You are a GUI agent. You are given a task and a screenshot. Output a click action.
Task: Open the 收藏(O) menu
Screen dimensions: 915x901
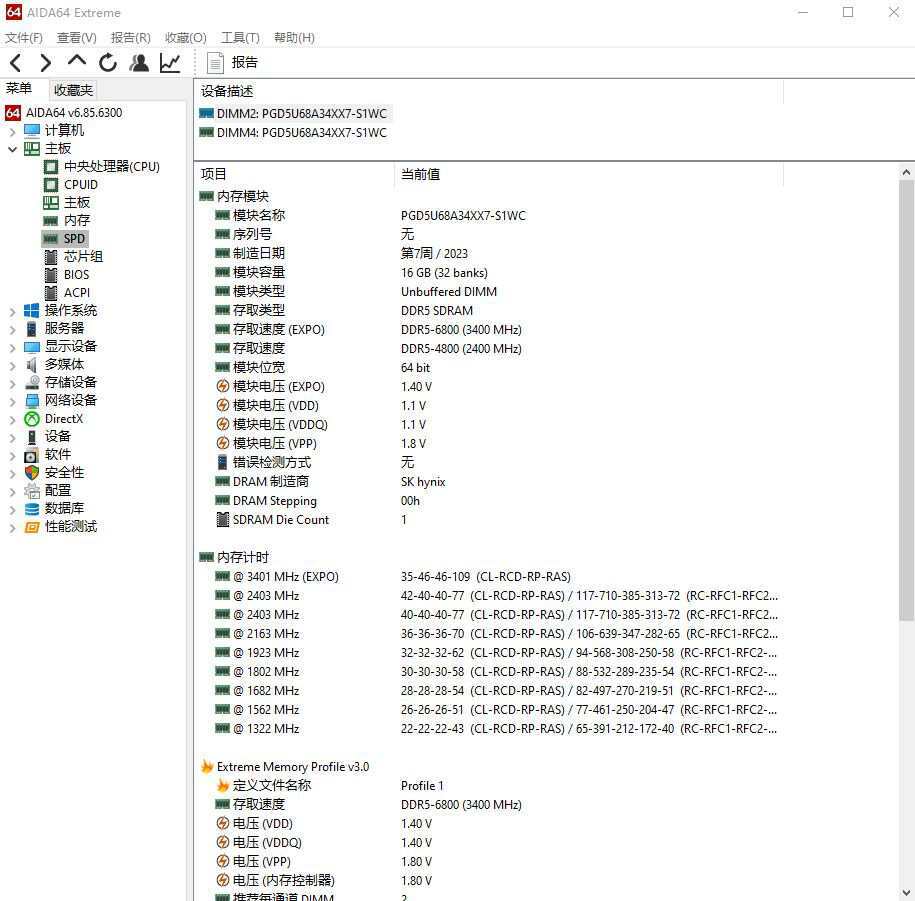tap(186, 37)
